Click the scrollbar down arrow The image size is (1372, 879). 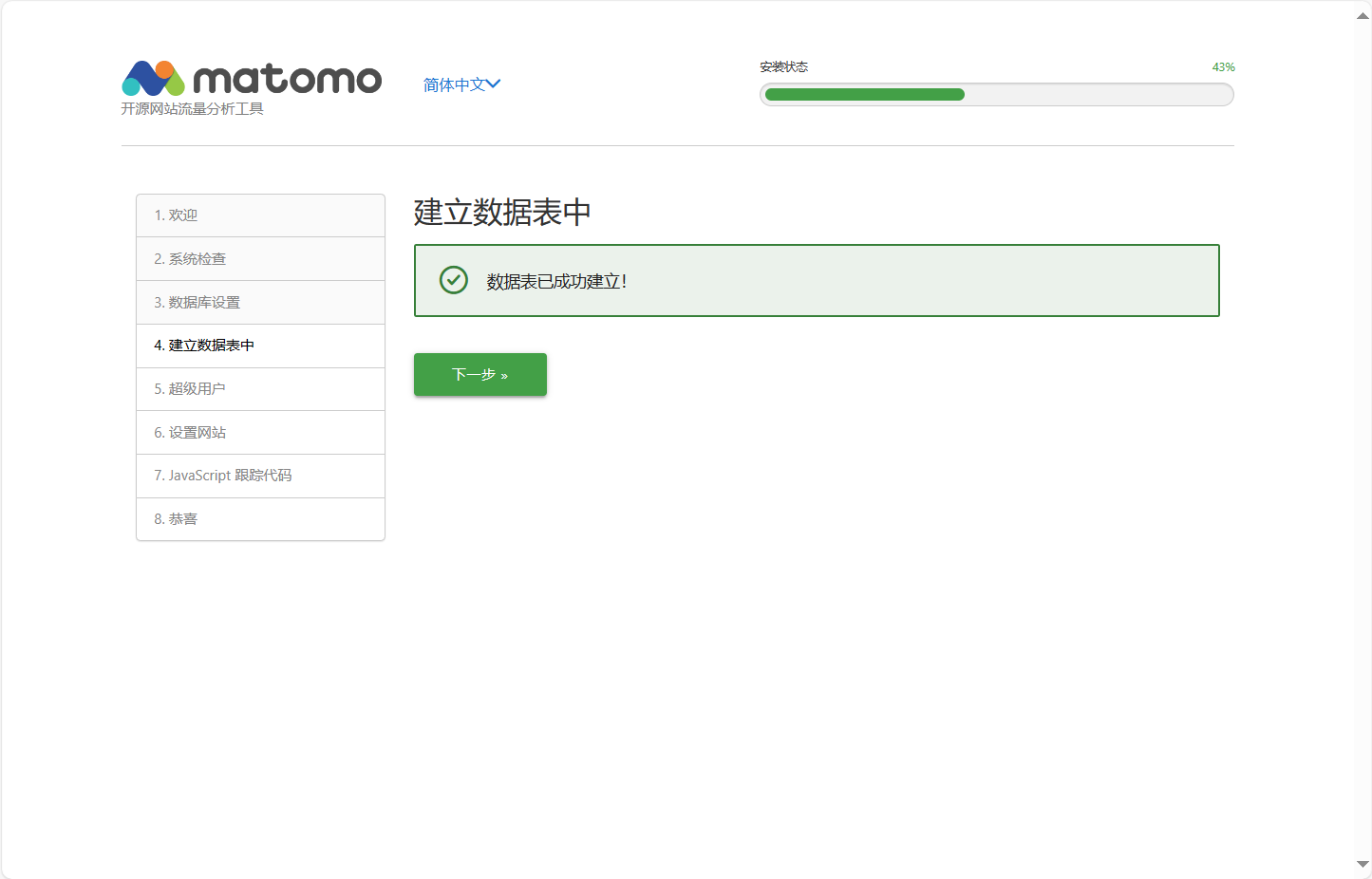(x=1363, y=864)
